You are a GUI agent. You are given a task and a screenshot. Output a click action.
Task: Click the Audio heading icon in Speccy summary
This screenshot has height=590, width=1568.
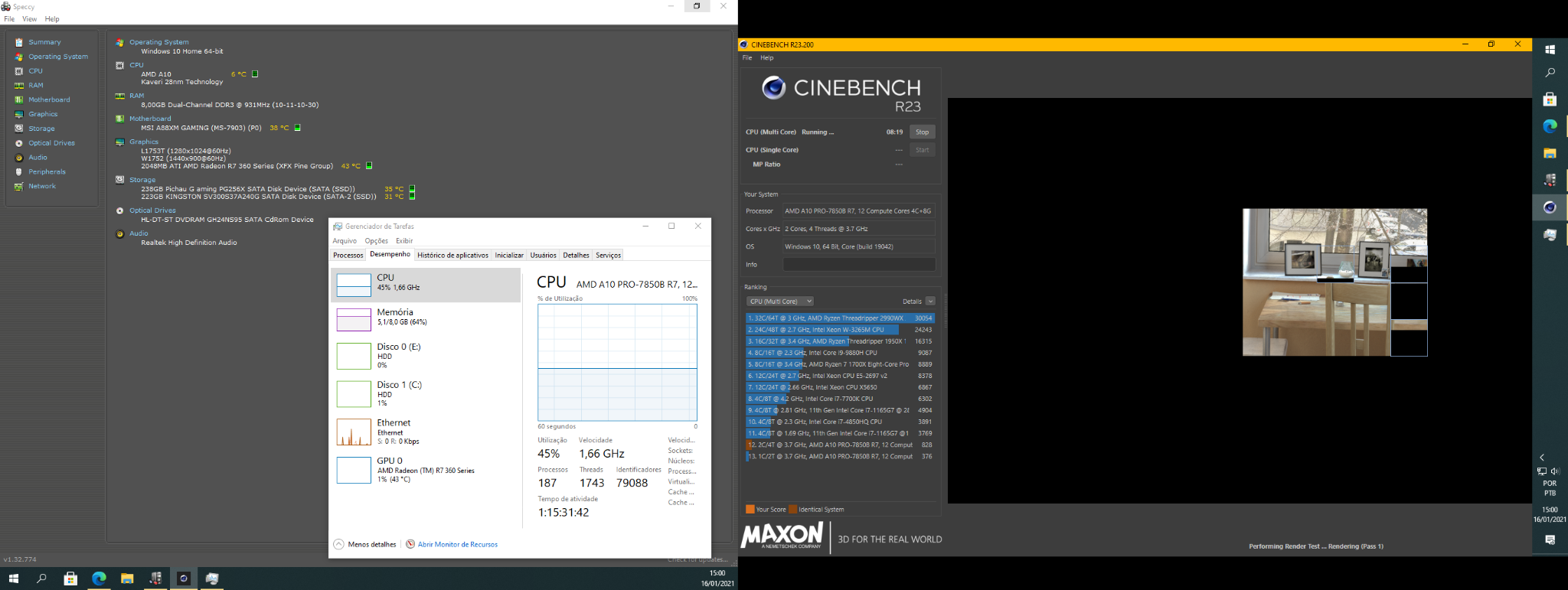(x=119, y=233)
